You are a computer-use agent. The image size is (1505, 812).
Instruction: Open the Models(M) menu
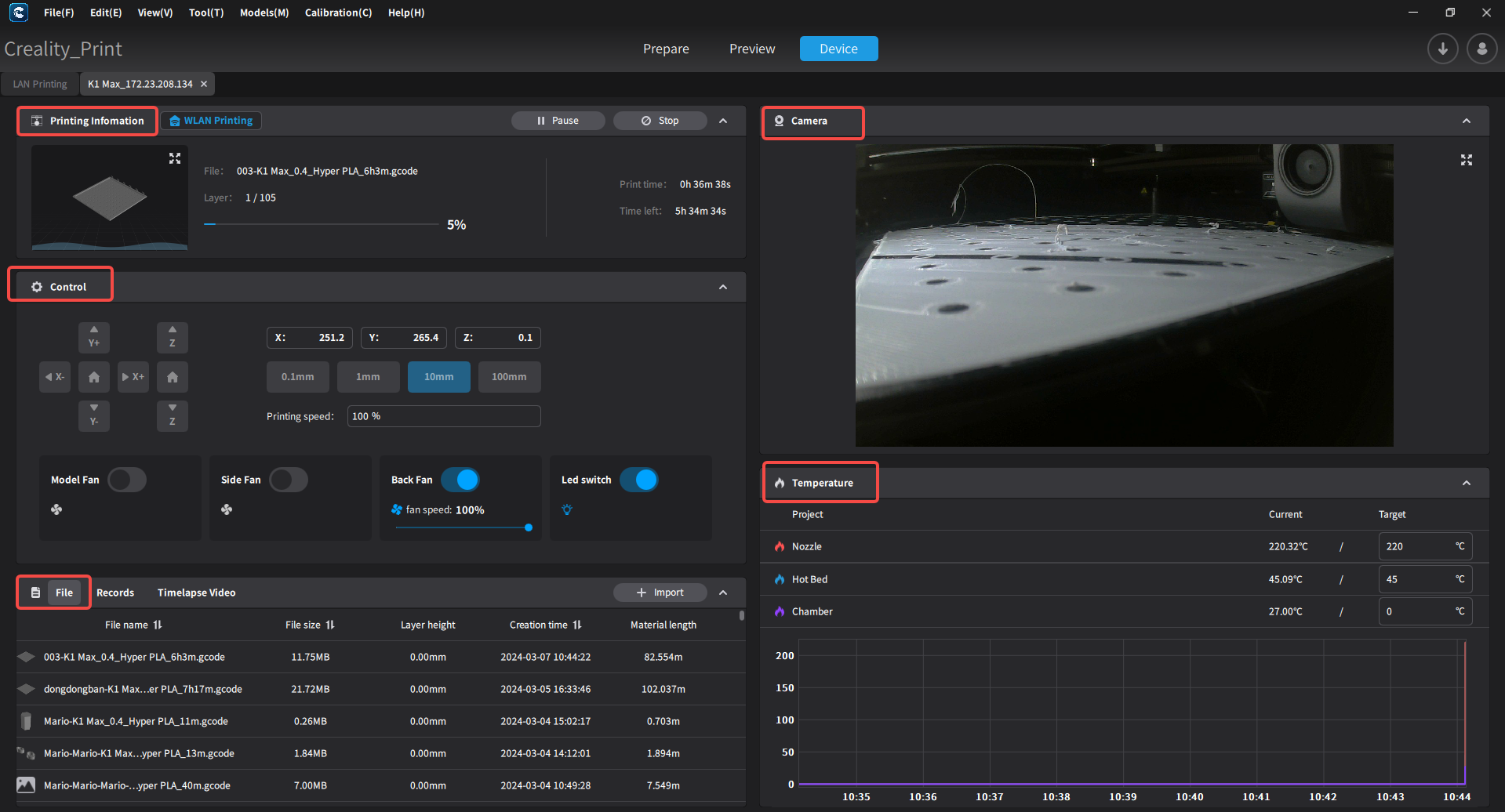pyautogui.click(x=264, y=13)
